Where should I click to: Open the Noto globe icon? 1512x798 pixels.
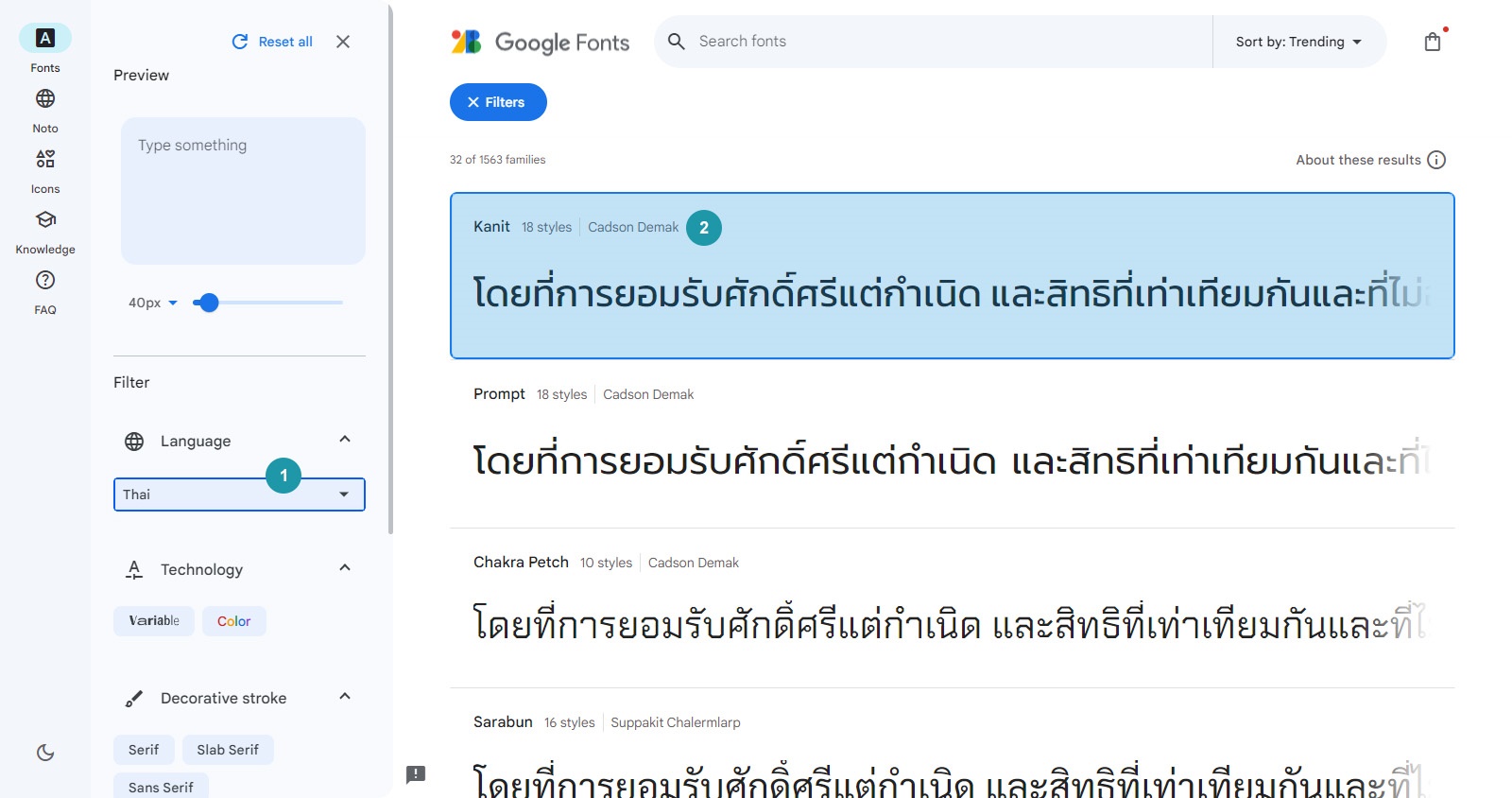(45, 98)
